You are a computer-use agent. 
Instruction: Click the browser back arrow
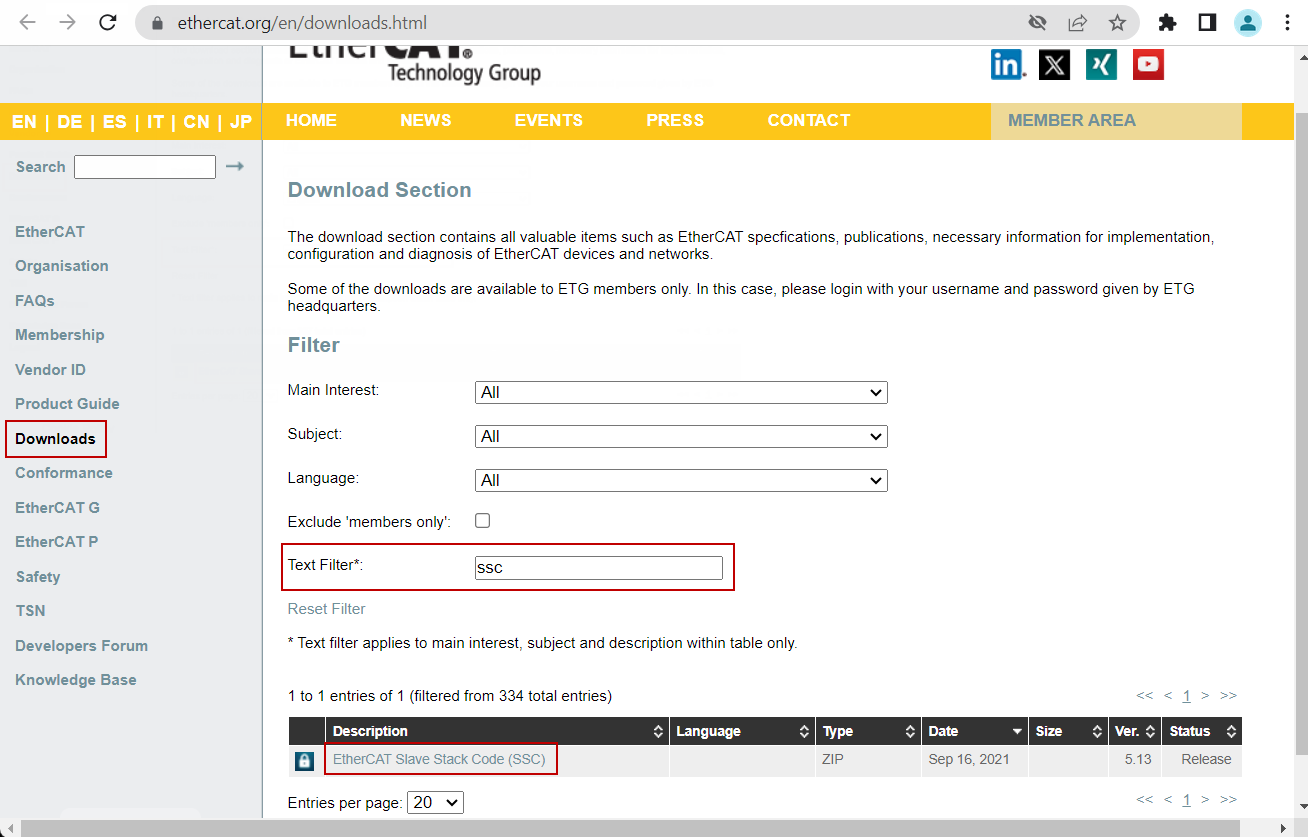pos(27,22)
